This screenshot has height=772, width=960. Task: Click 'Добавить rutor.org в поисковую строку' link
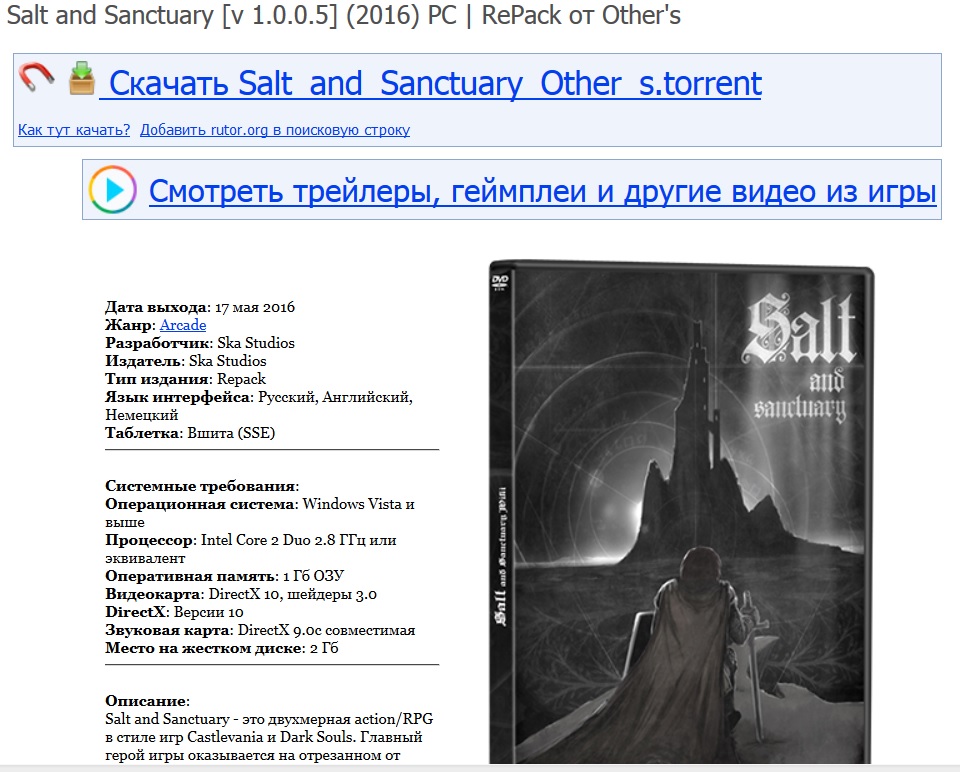275,130
